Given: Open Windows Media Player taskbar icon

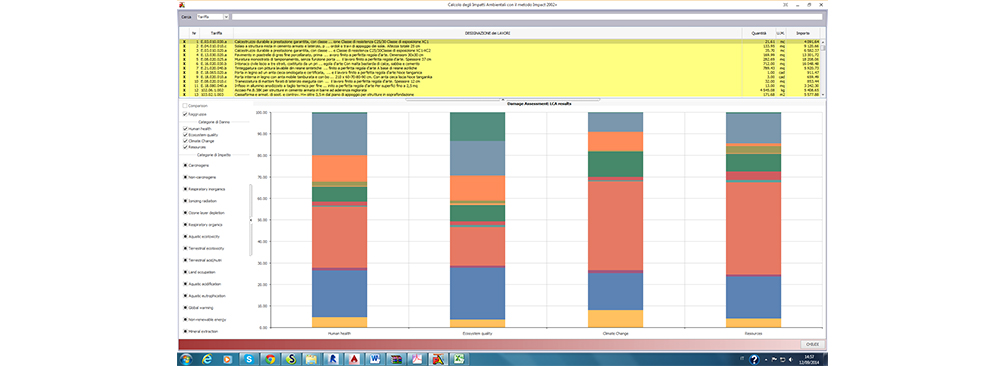Looking at the screenshot, I should tap(228, 359).
